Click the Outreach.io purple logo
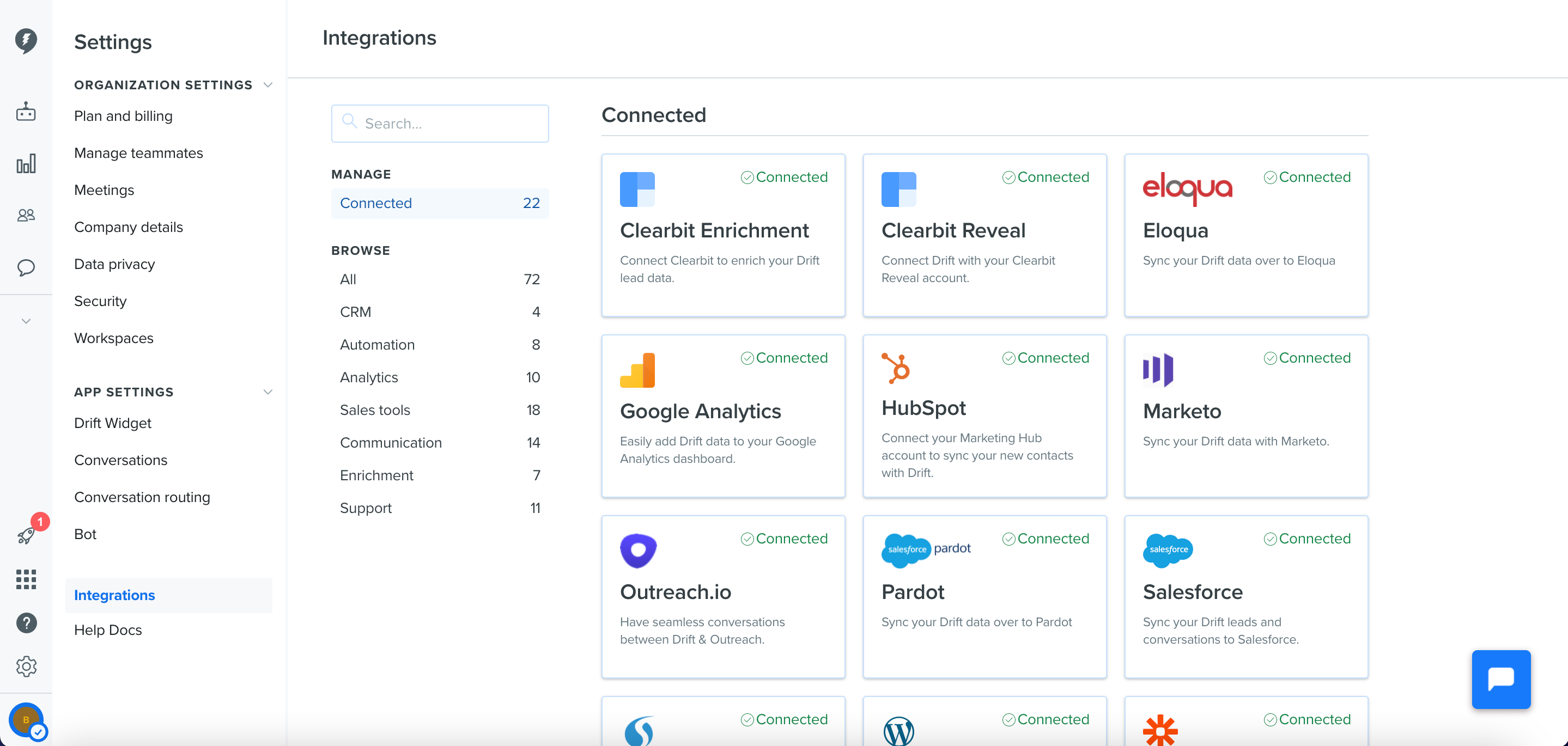The height and width of the screenshot is (746, 1568). point(638,551)
